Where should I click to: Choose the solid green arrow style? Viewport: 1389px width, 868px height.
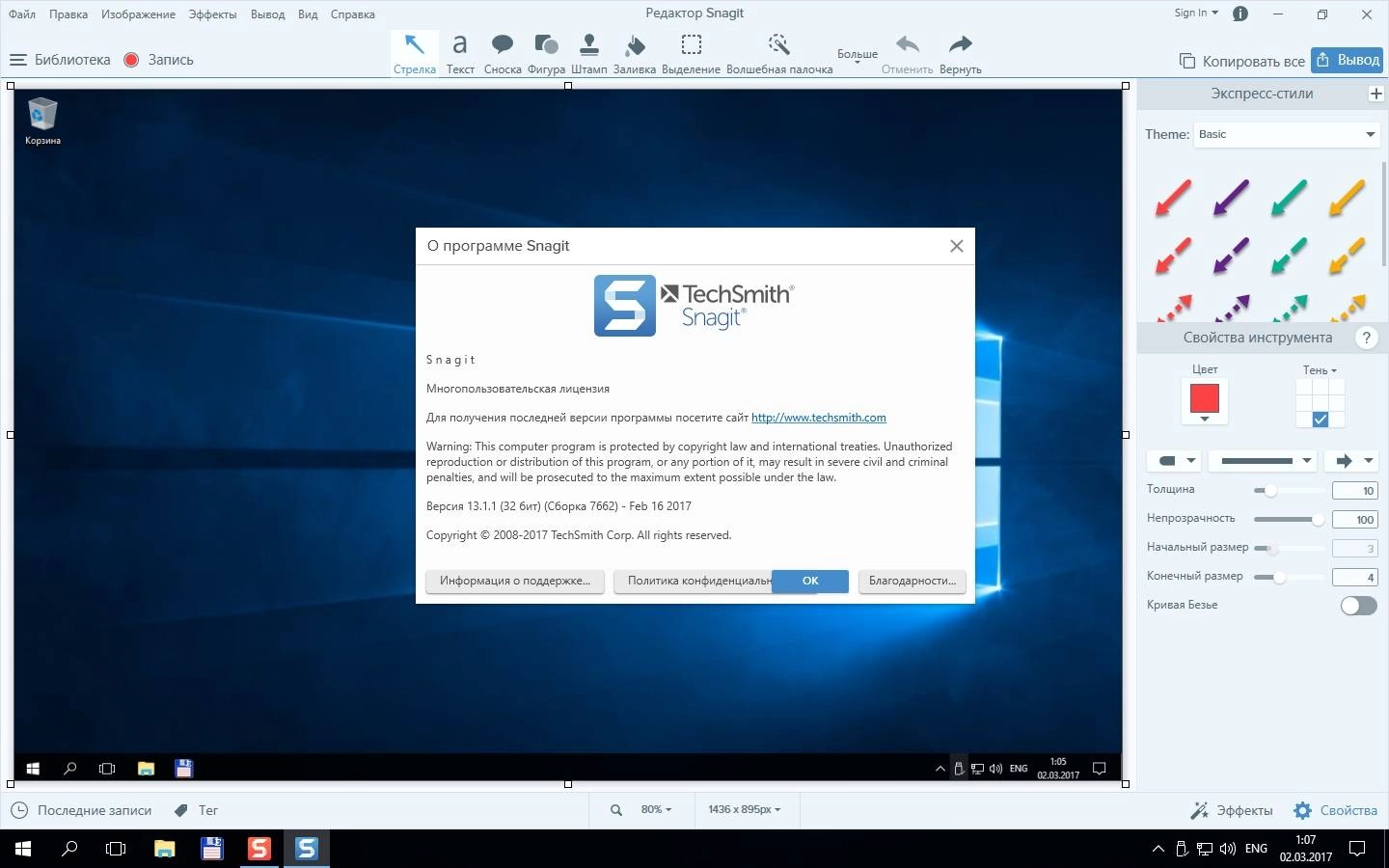[1289, 197]
